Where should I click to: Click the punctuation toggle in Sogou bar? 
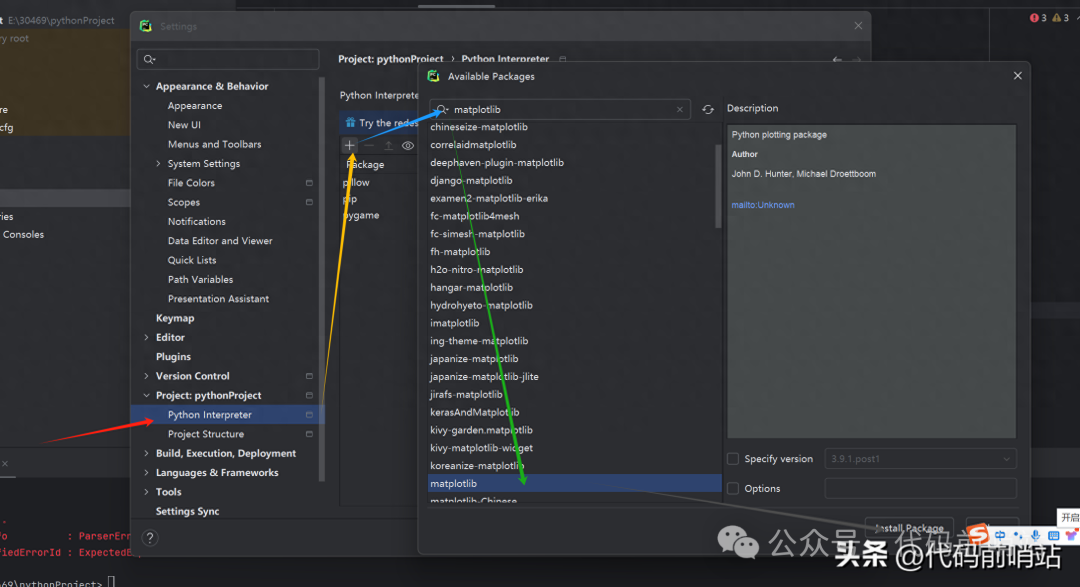(x=1018, y=535)
